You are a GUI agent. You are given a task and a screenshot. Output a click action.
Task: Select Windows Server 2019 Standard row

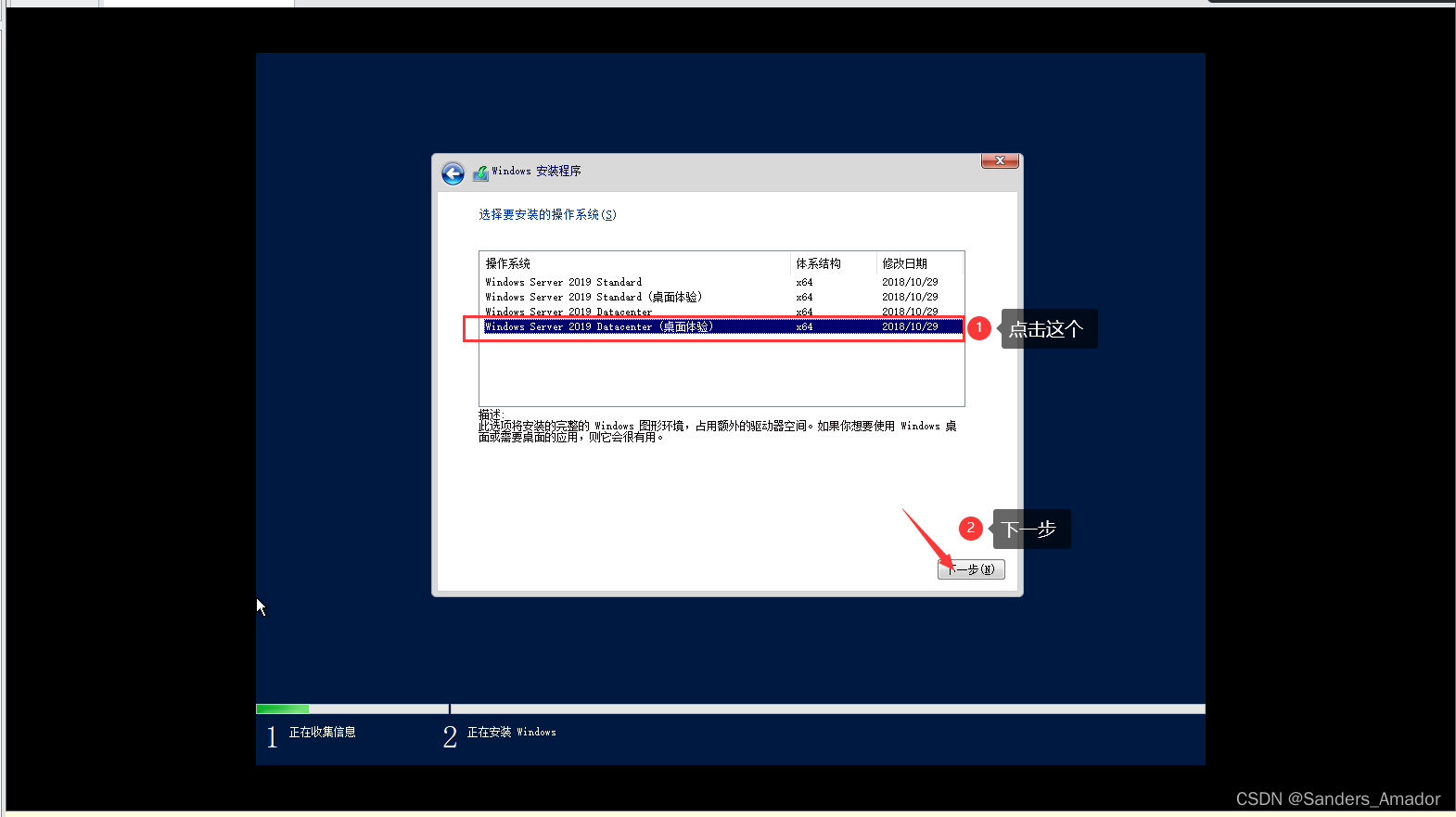click(x=722, y=282)
